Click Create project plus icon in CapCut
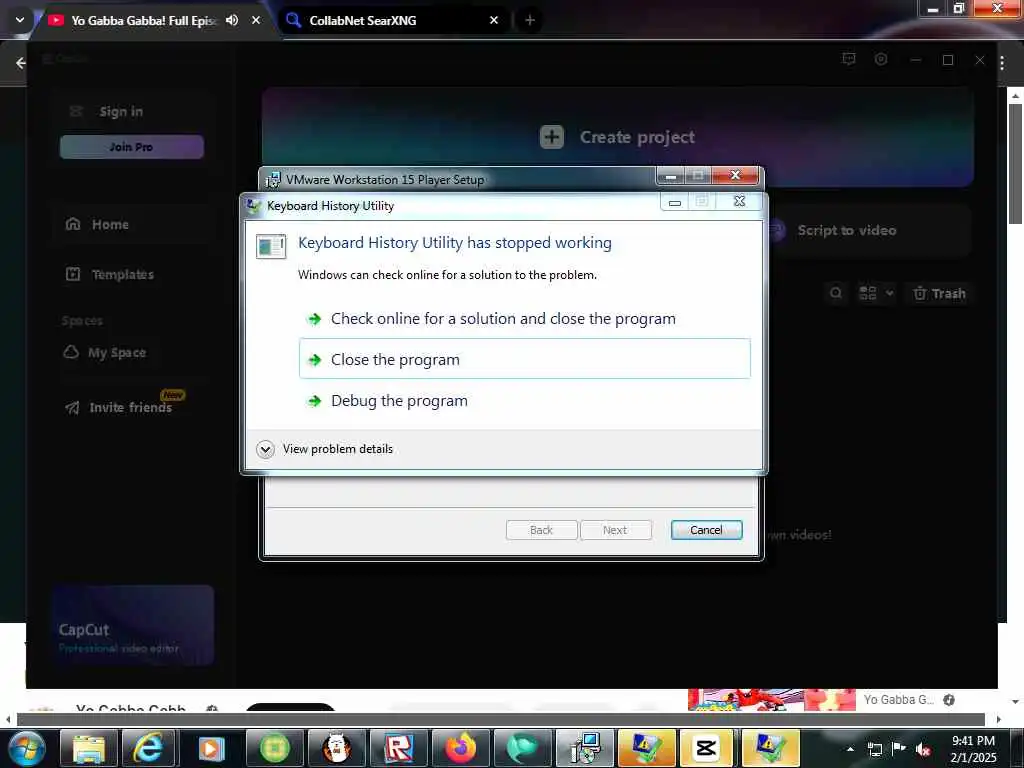The height and width of the screenshot is (768, 1024). point(552,137)
